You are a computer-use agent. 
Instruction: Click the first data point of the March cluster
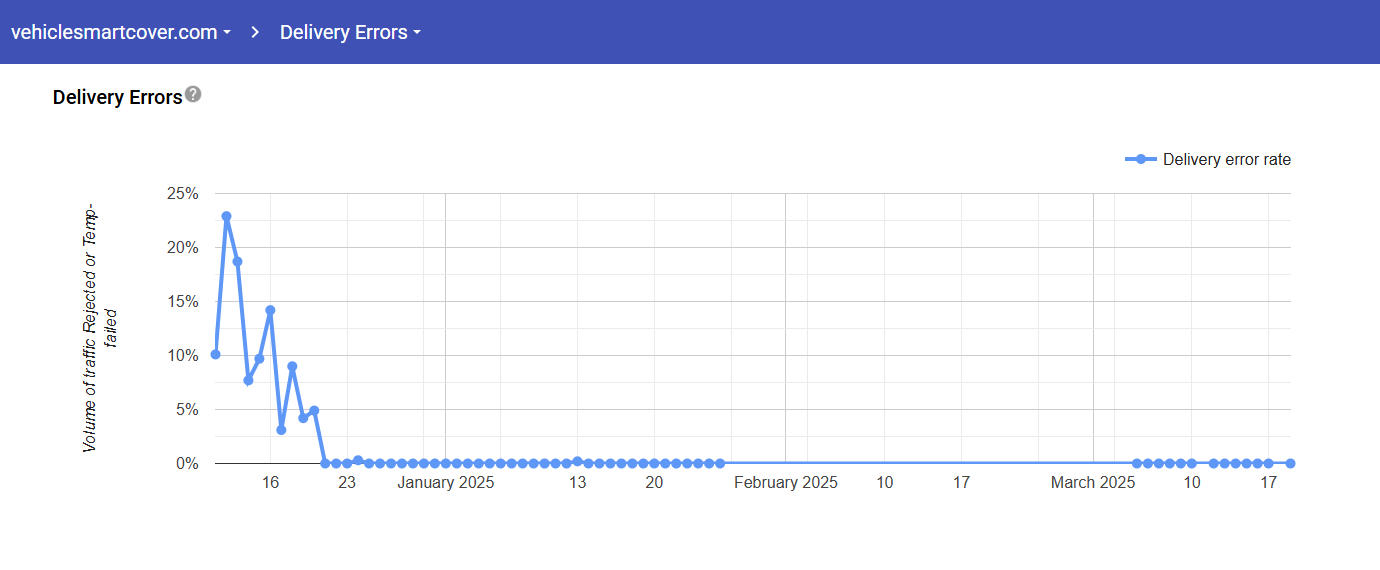[x=1137, y=463]
